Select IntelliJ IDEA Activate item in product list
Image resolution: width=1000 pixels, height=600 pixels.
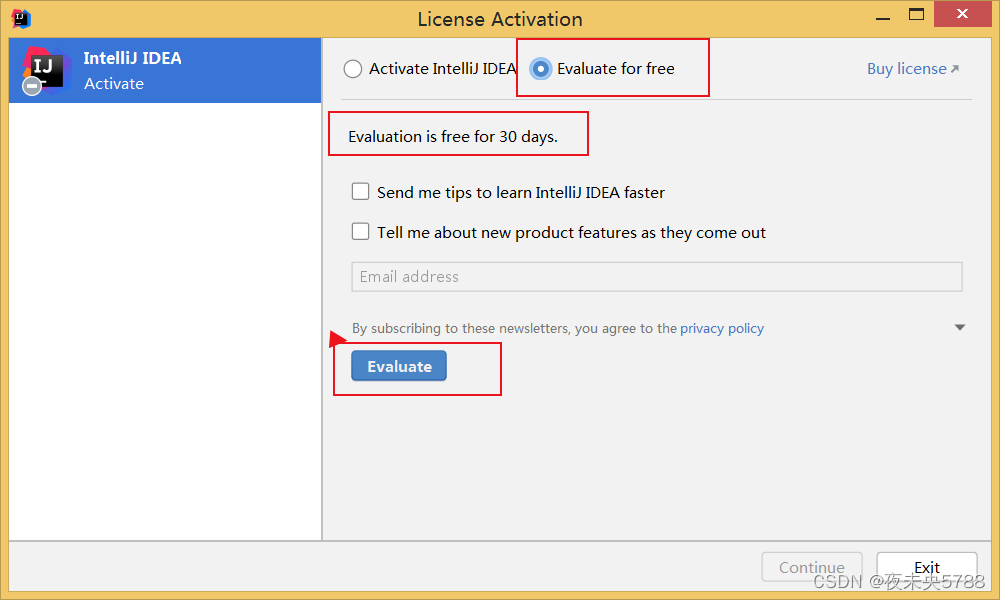(x=165, y=70)
